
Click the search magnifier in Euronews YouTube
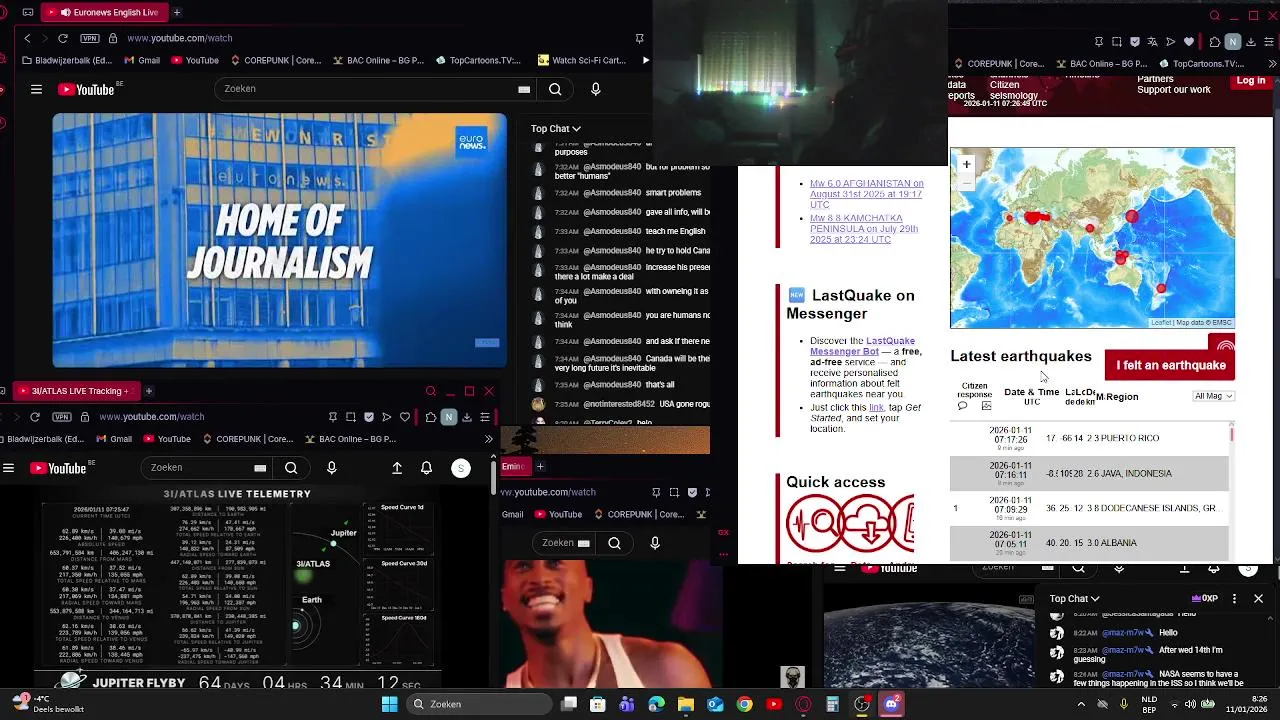pos(555,89)
